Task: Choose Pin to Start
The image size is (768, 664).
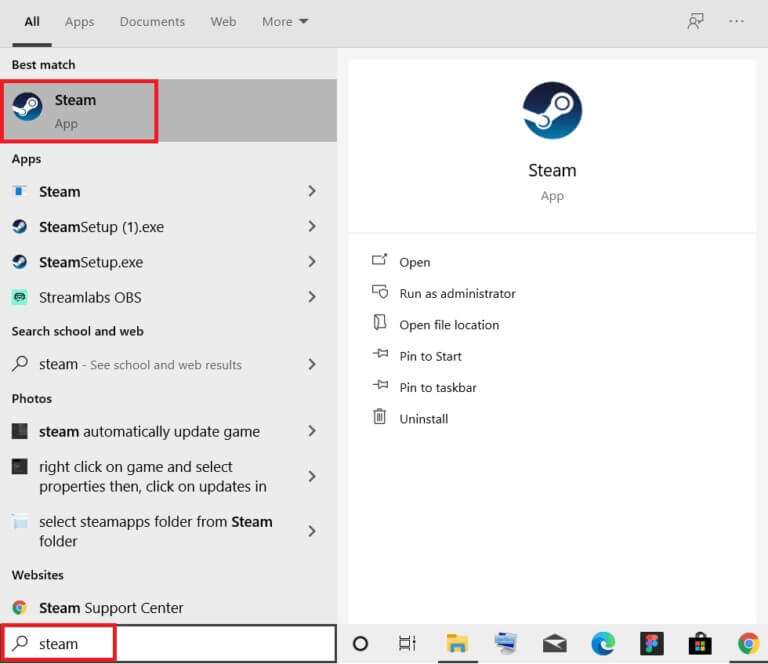Action: coord(431,356)
